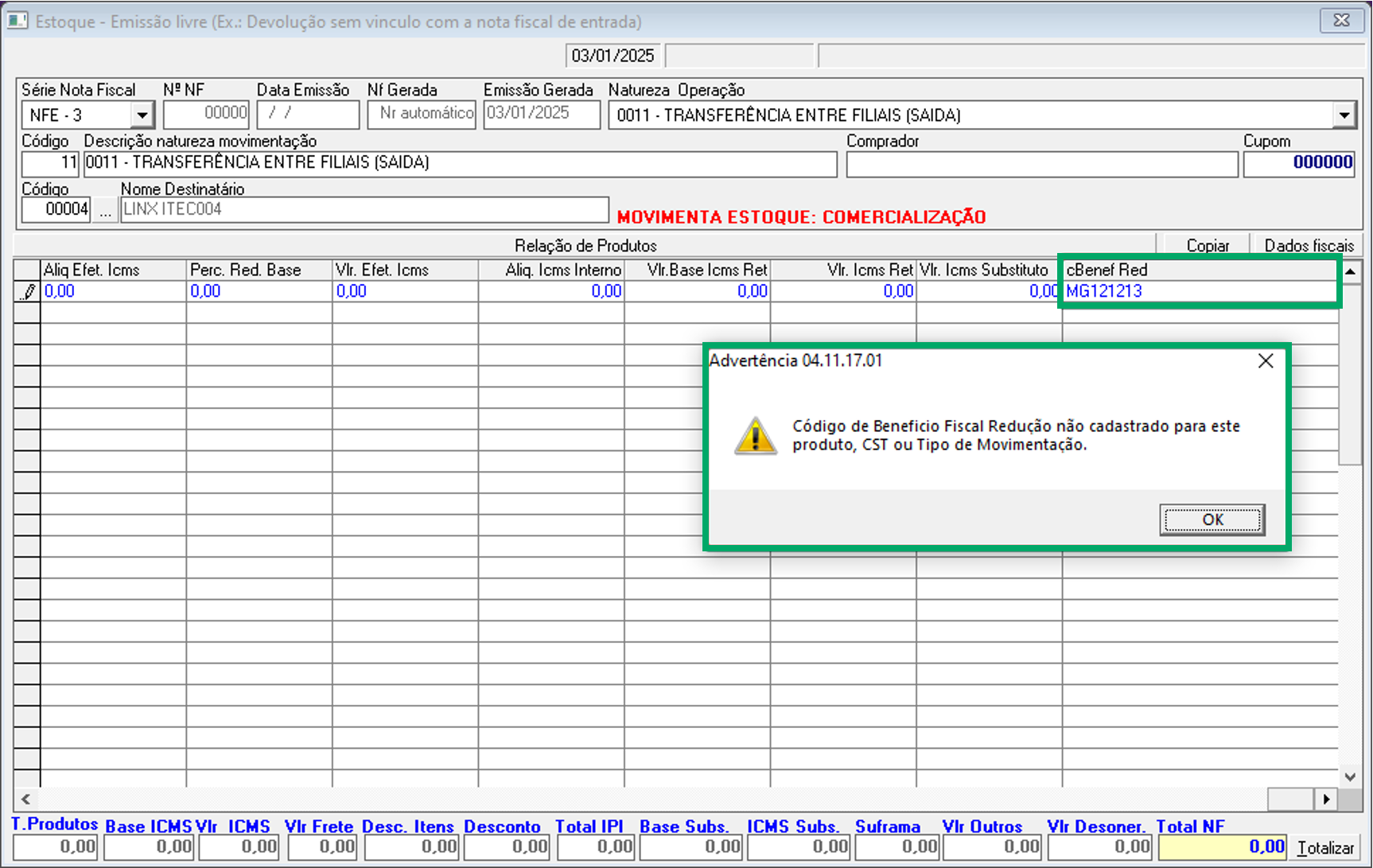Image resolution: width=1373 pixels, height=868 pixels.
Task: Click the Aliq. Icms Interno column header
Action: pyautogui.click(x=551, y=271)
